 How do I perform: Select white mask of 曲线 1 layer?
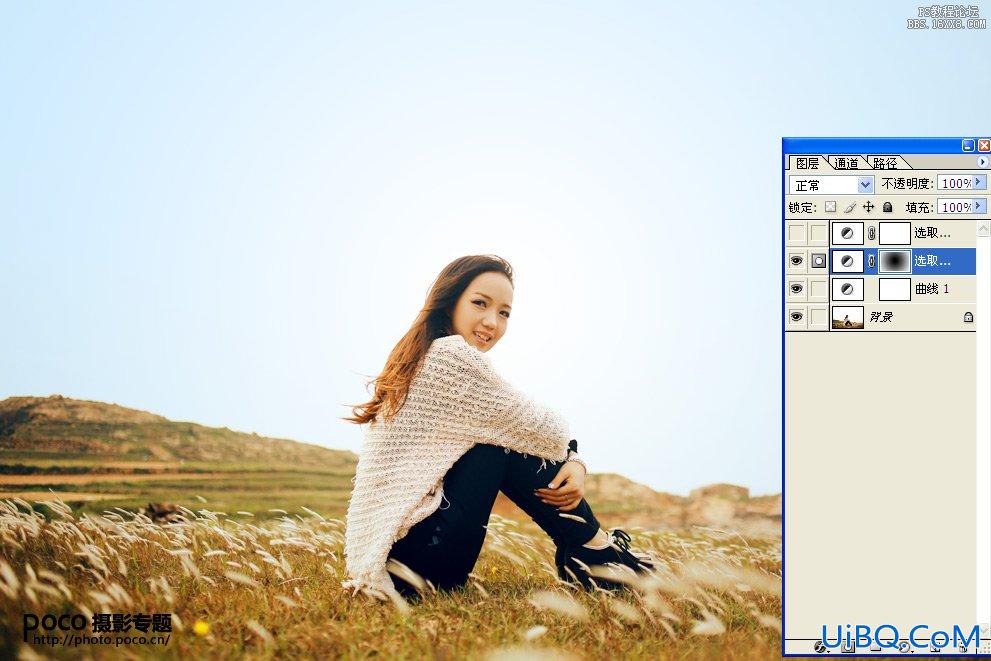click(x=895, y=289)
